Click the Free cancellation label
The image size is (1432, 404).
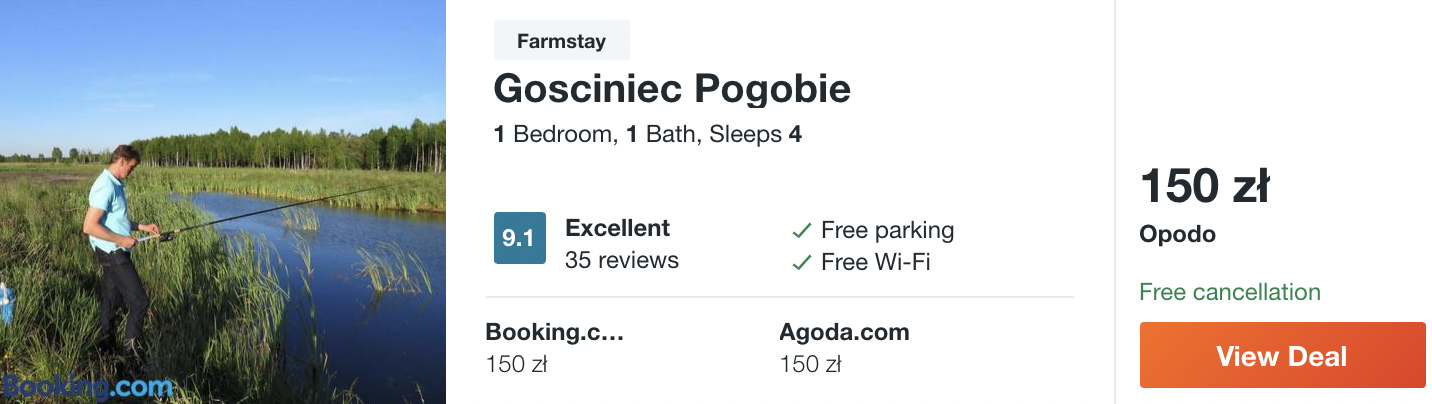1230,292
